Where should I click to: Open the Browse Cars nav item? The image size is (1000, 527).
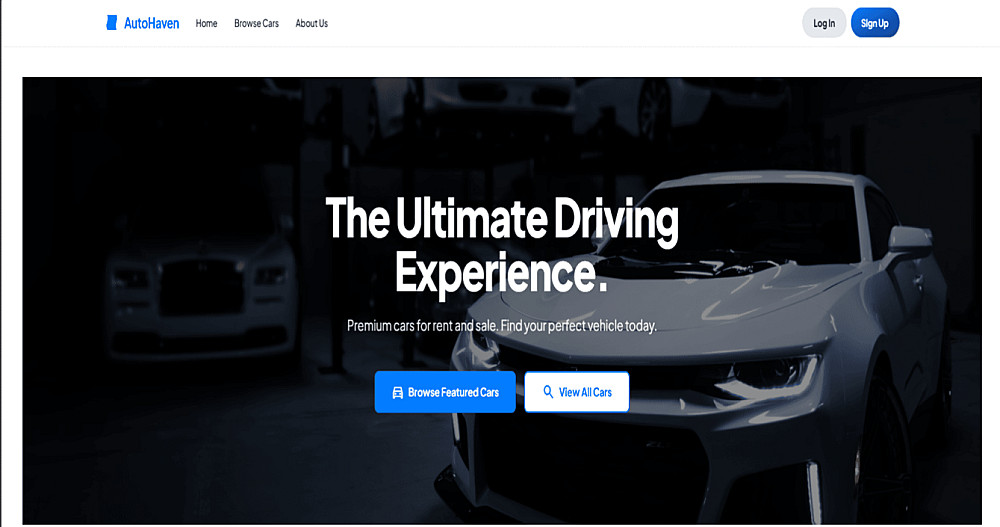pyautogui.click(x=256, y=24)
